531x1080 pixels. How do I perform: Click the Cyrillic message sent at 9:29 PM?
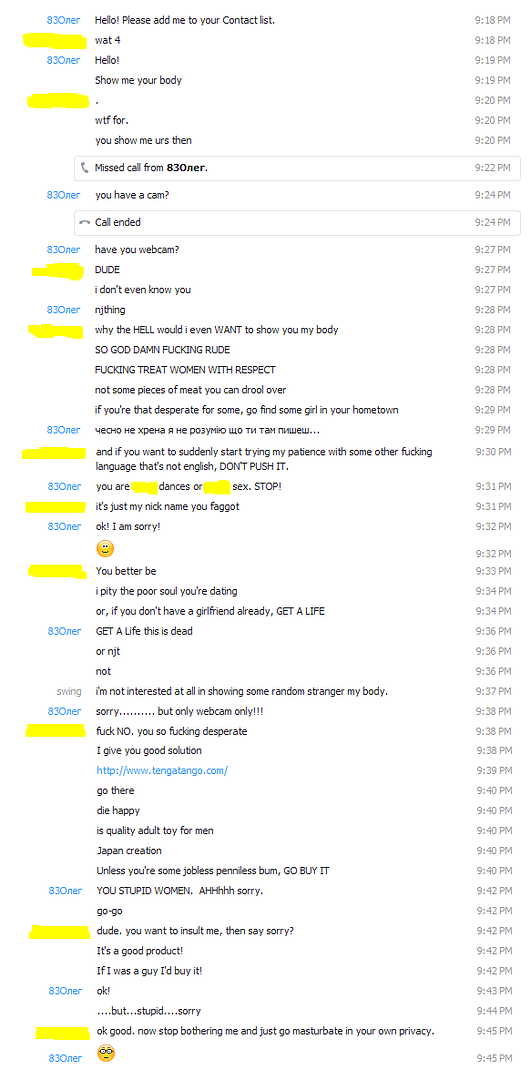[207, 430]
